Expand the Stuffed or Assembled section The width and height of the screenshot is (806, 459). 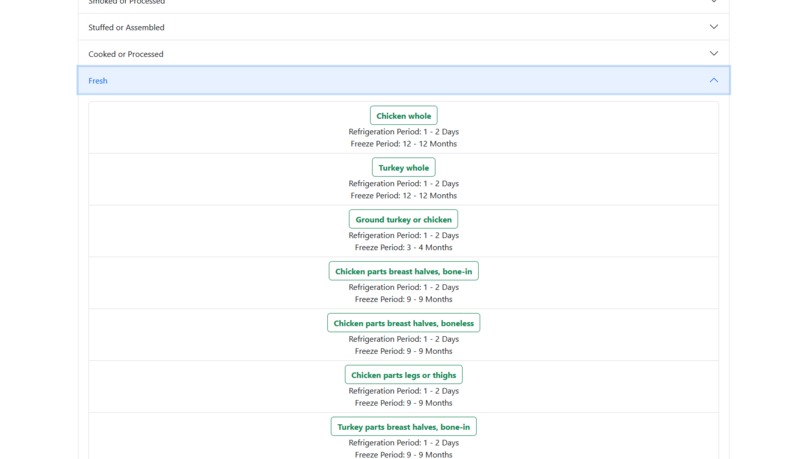tap(404, 27)
